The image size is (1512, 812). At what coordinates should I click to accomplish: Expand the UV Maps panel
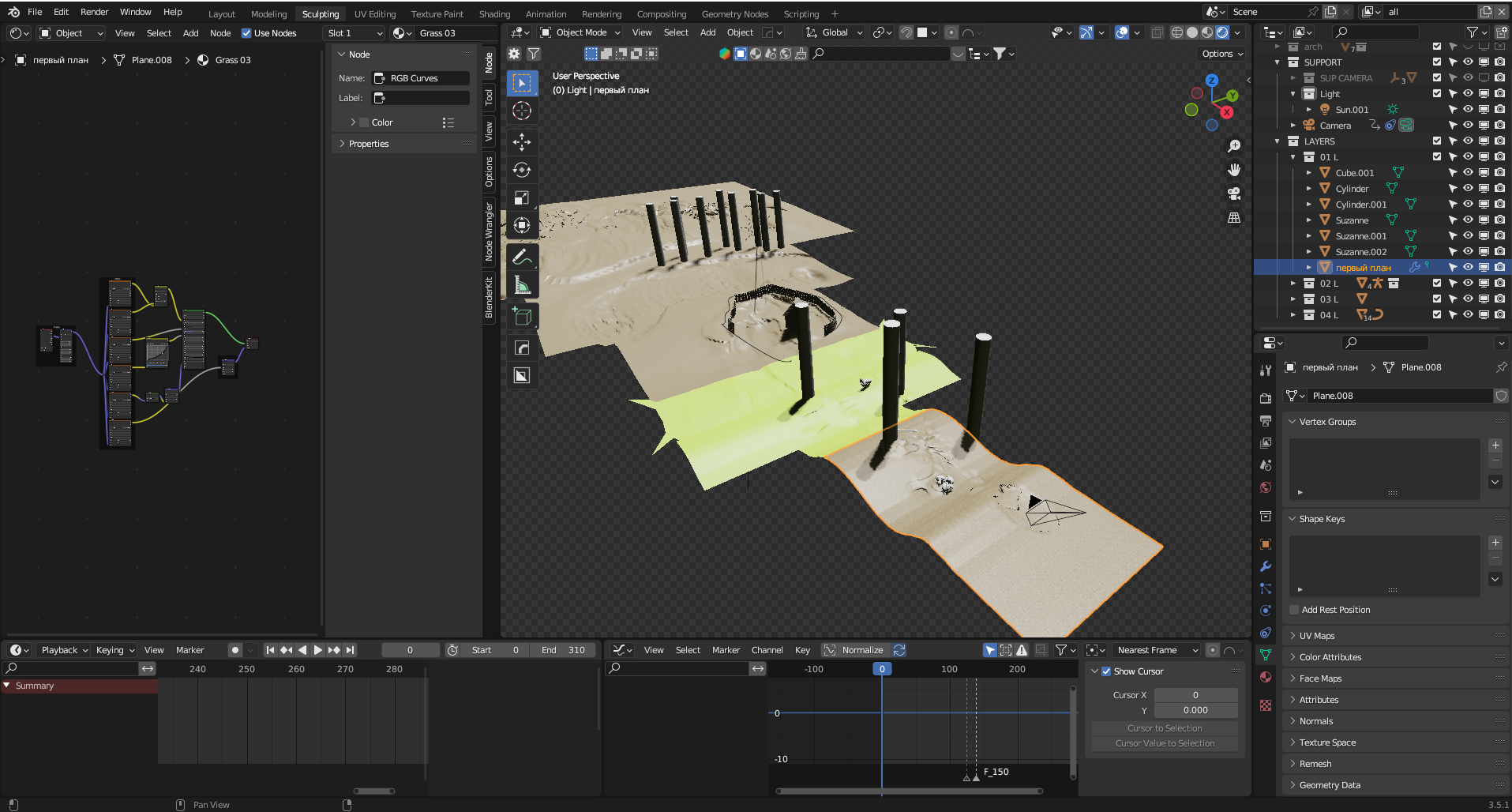1317,636
